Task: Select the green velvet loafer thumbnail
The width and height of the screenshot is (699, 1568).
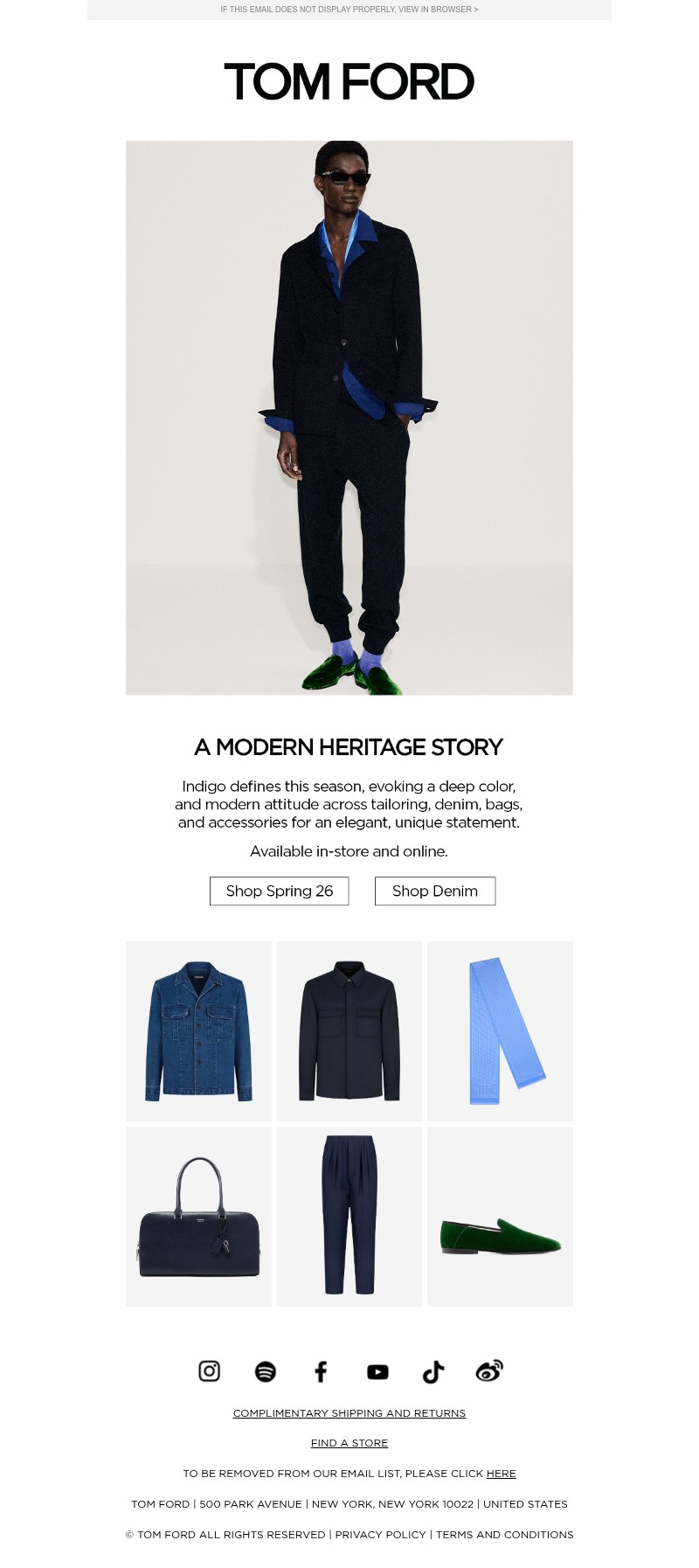Action: point(501,1217)
